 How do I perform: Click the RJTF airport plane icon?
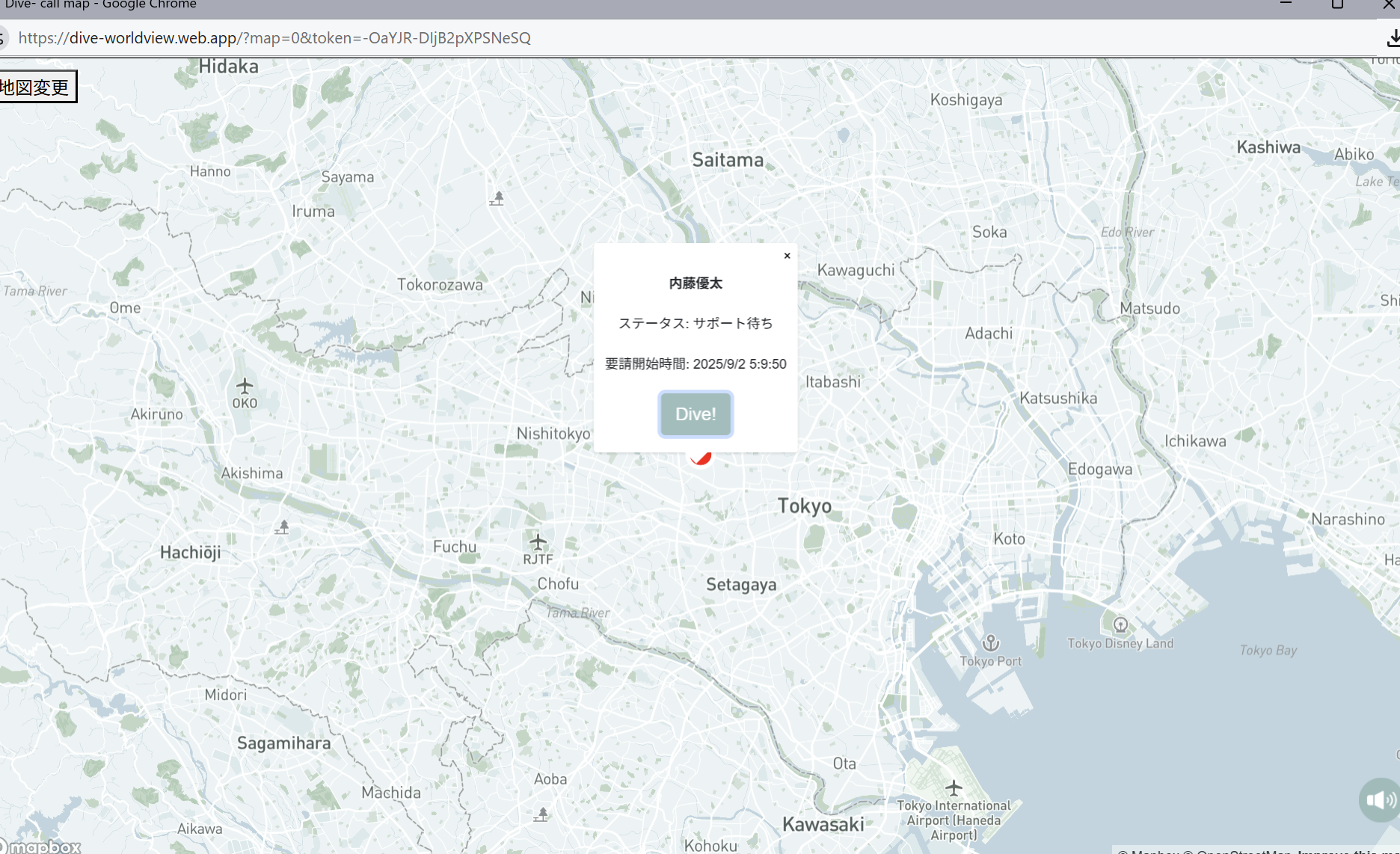click(538, 542)
